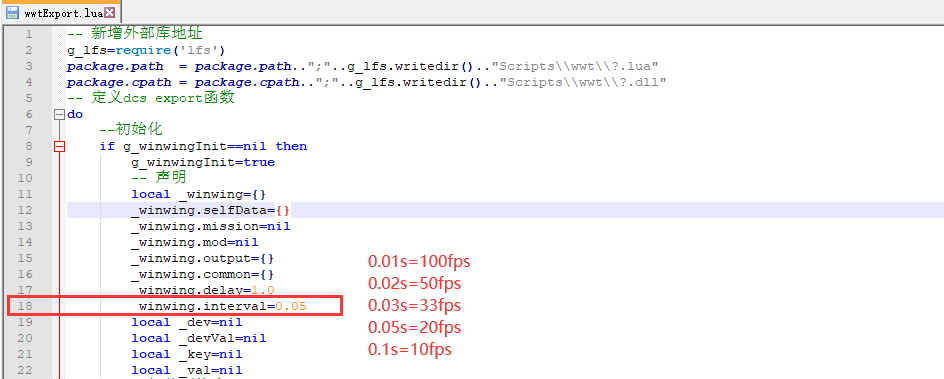Click the value 1.0 of winwing.delay

[263, 290]
